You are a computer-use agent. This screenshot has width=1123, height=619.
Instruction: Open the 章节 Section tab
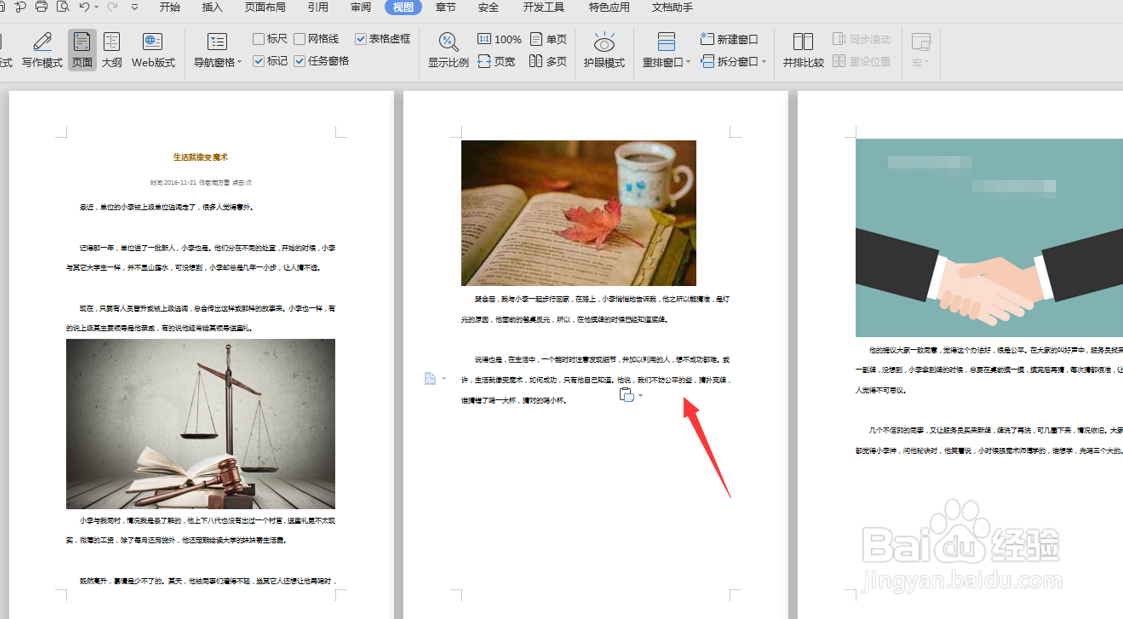pos(445,7)
